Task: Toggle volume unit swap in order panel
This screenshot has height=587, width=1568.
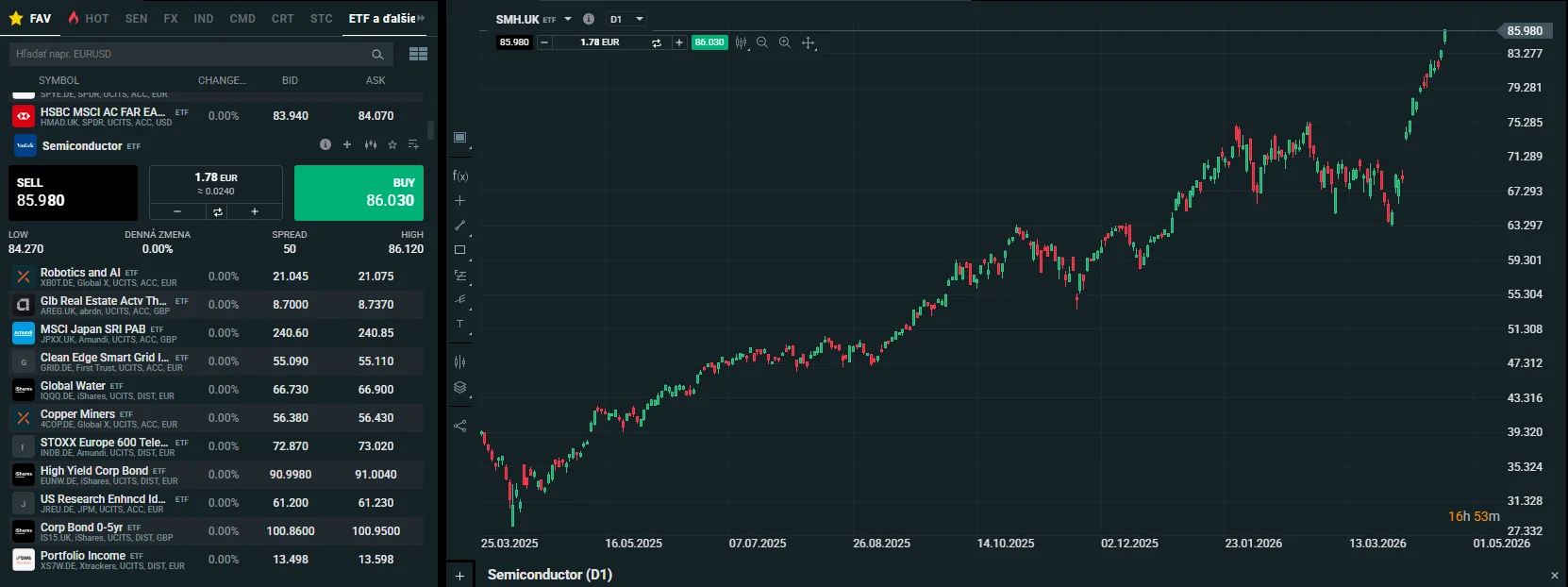Action: pos(217,212)
